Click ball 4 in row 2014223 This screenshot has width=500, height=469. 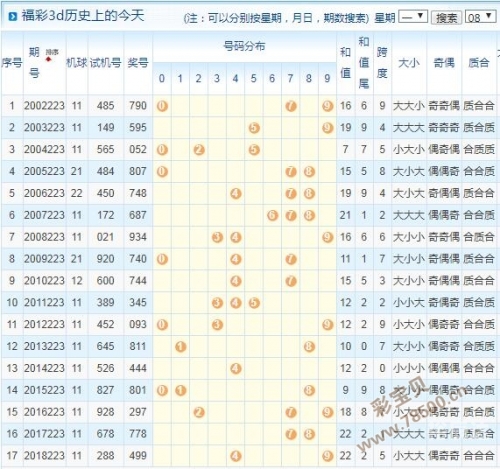pyautogui.click(x=236, y=368)
